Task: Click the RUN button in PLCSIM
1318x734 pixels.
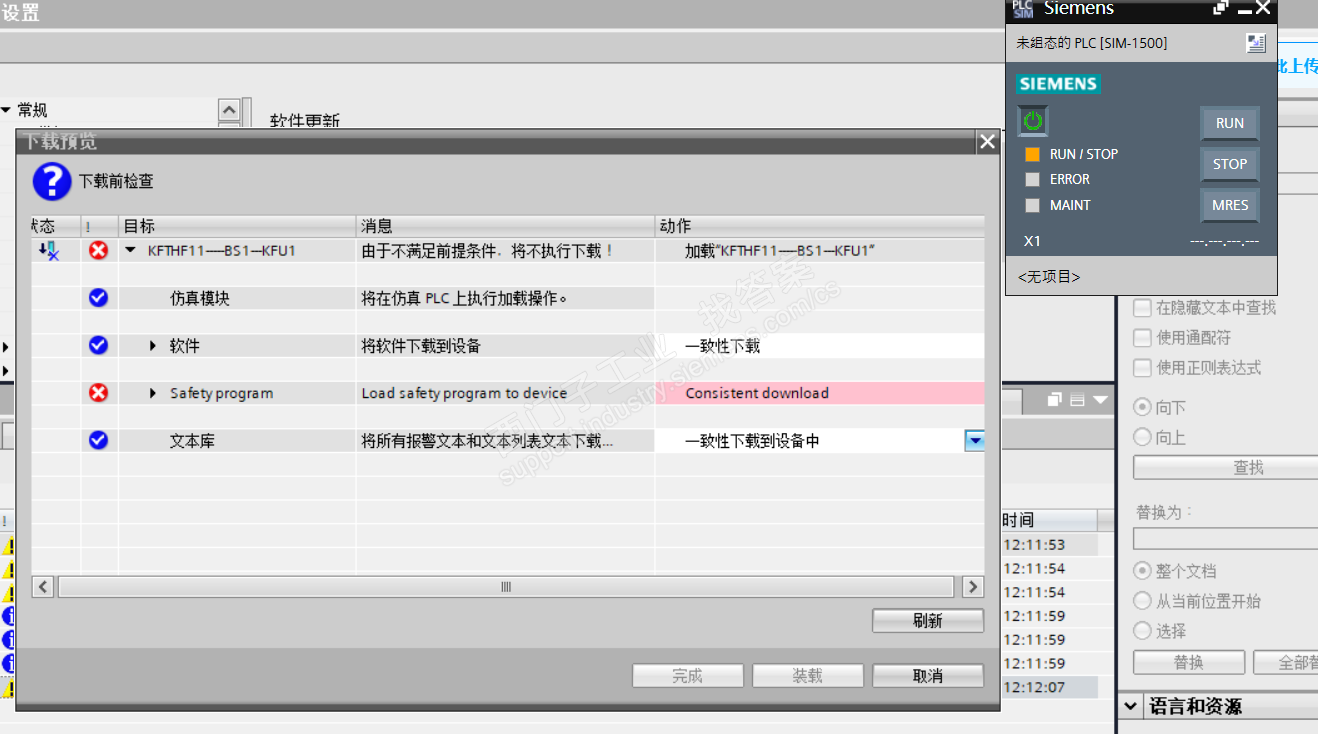Action: point(1230,123)
